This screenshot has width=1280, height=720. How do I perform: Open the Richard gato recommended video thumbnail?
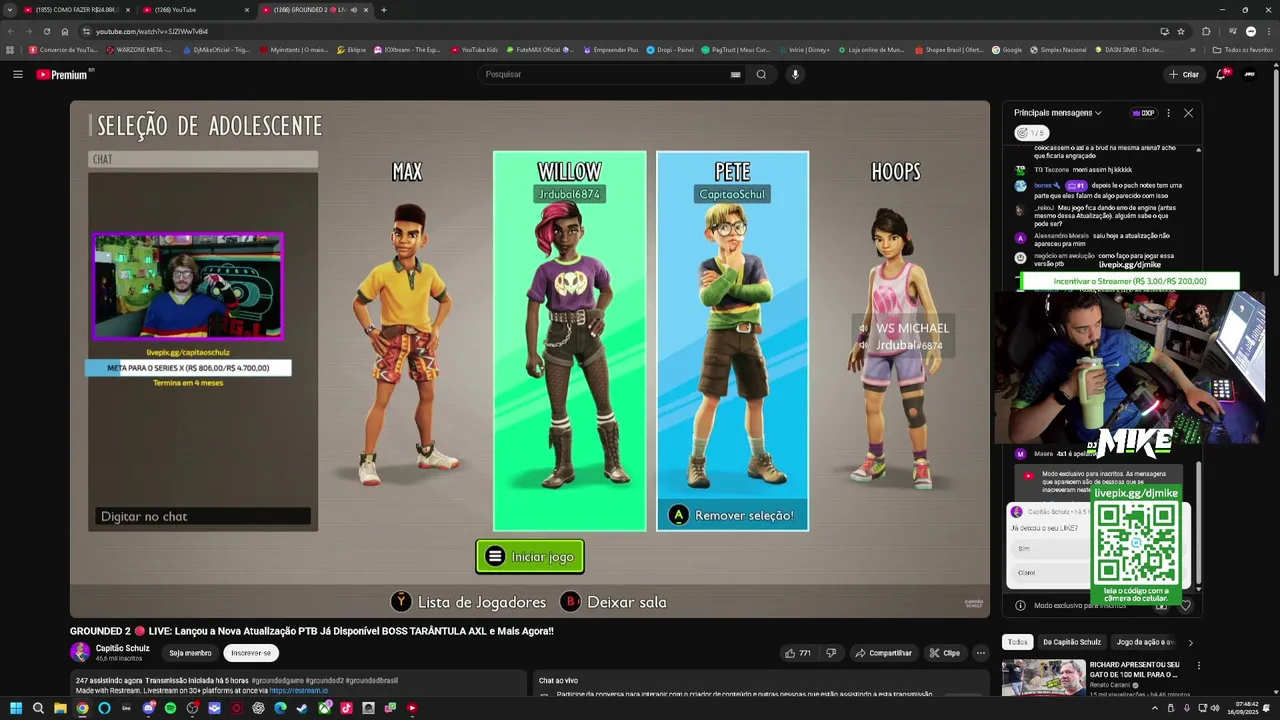[1043, 678]
